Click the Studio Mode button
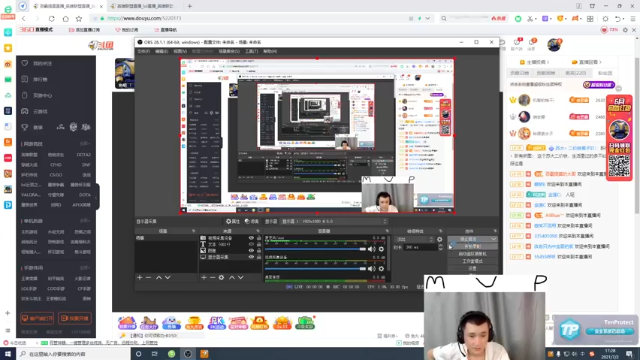This screenshot has width=640, height=360. (x=473, y=261)
